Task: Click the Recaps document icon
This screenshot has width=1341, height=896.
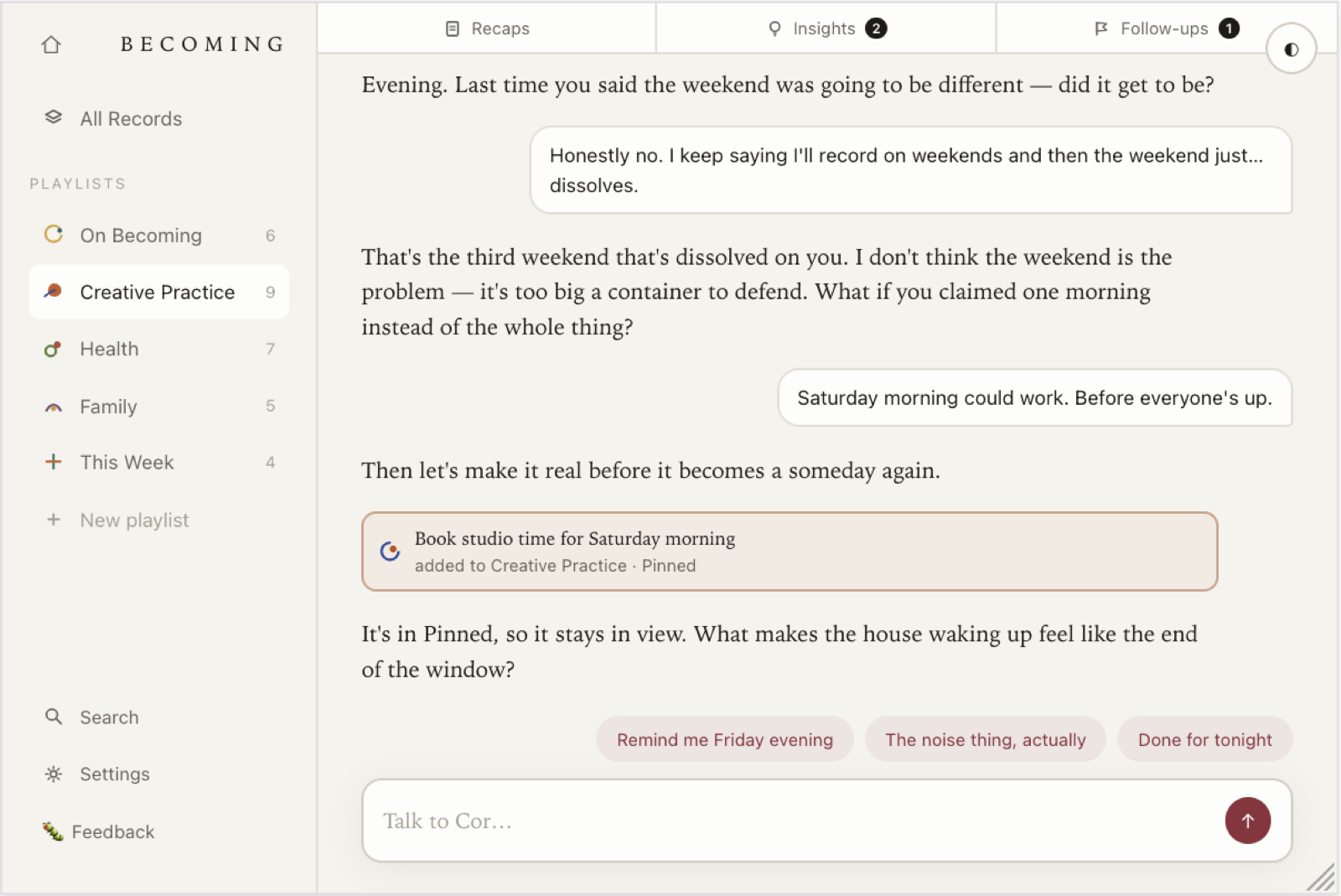Action: point(453,28)
